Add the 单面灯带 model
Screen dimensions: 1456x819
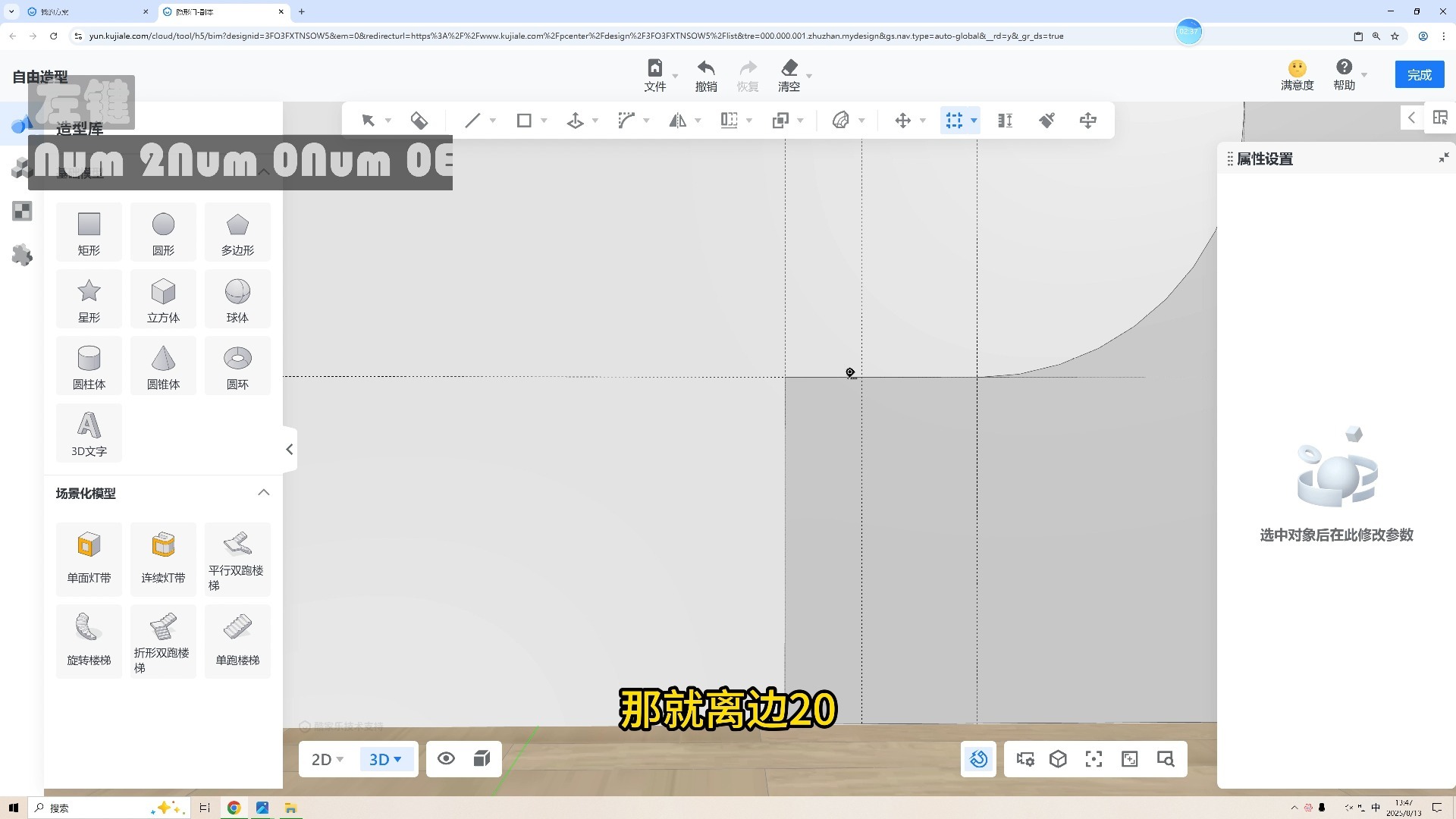pyautogui.click(x=89, y=559)
